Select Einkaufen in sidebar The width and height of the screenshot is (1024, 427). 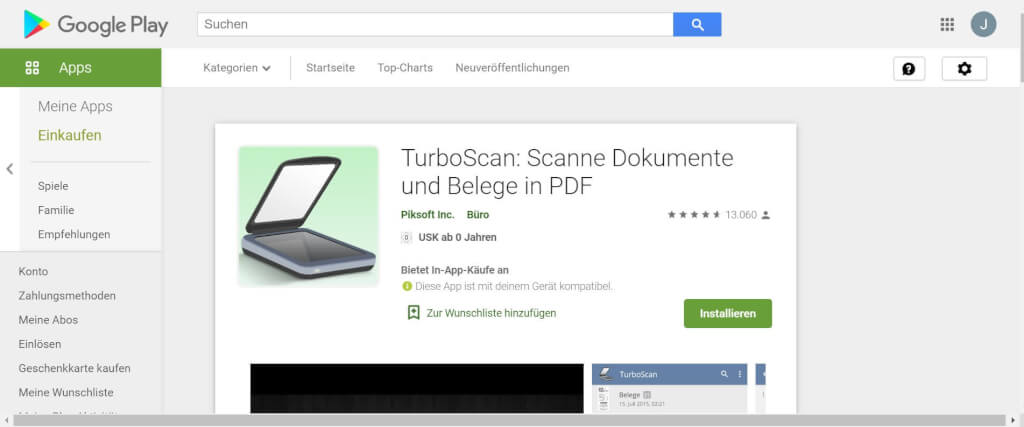pos(70,136)
